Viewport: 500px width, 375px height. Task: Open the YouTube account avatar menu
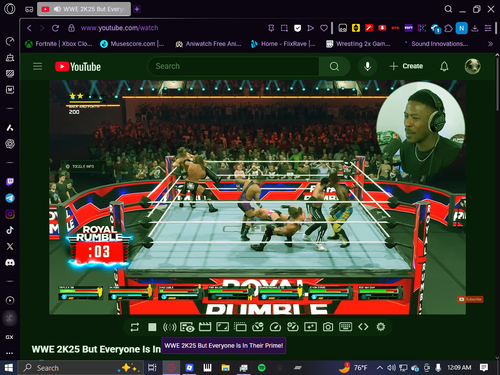pyautogui.click(x=473, y=66)
